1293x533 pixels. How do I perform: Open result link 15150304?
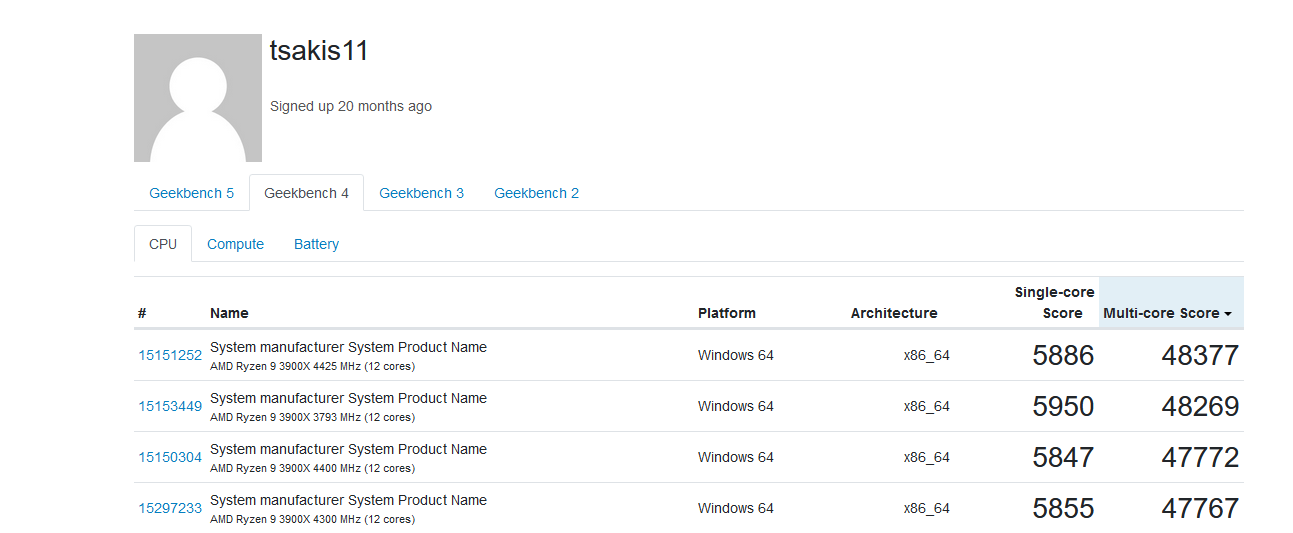coord(170,457)
